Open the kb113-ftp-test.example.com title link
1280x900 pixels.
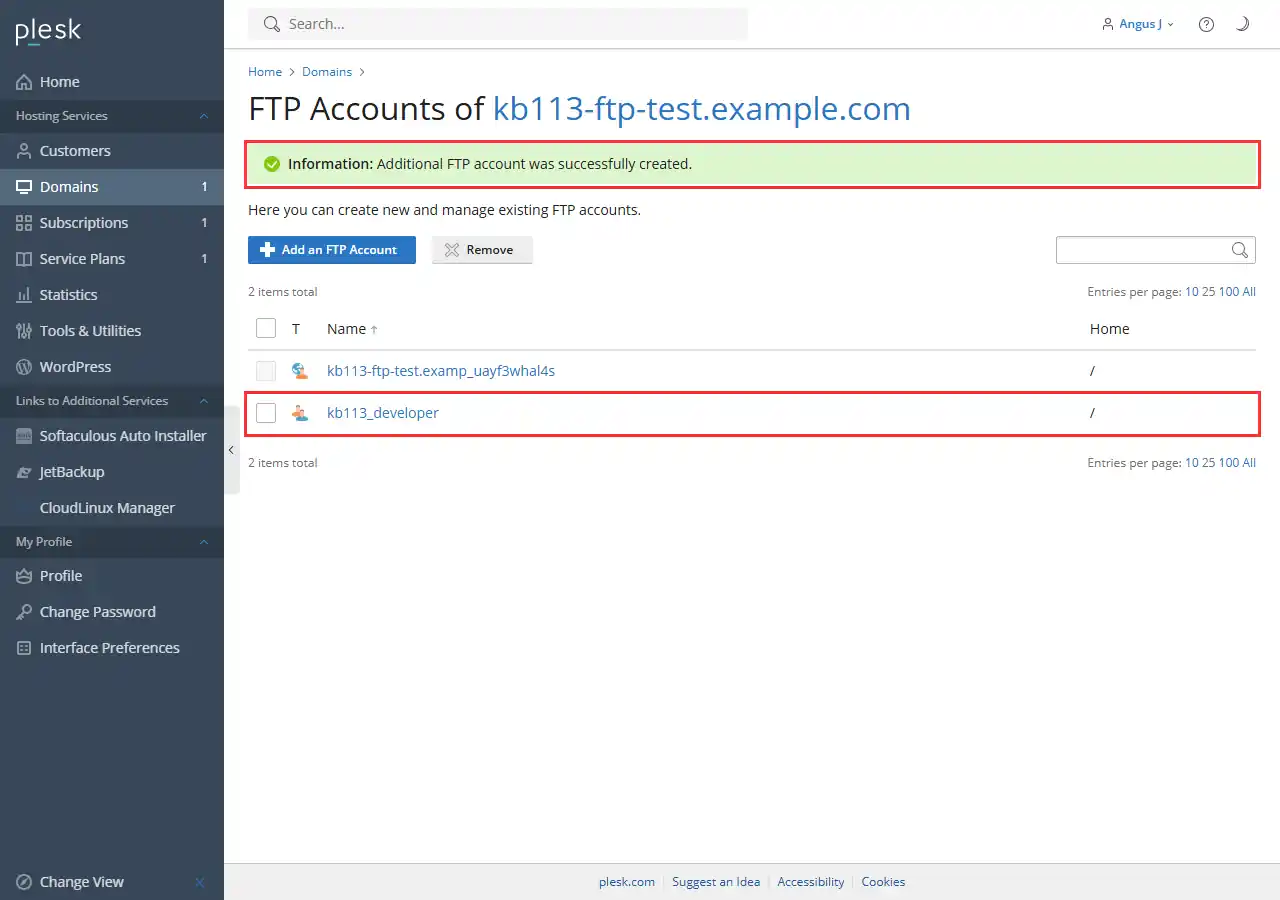click(x=702, y=108)
